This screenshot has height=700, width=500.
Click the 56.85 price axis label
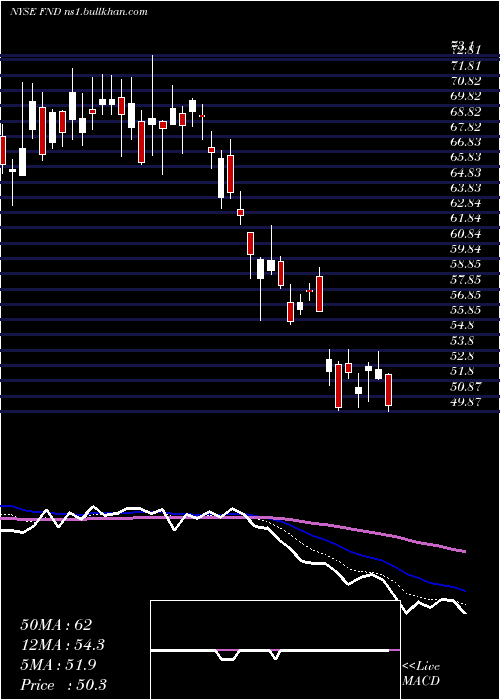click(466, 295)
